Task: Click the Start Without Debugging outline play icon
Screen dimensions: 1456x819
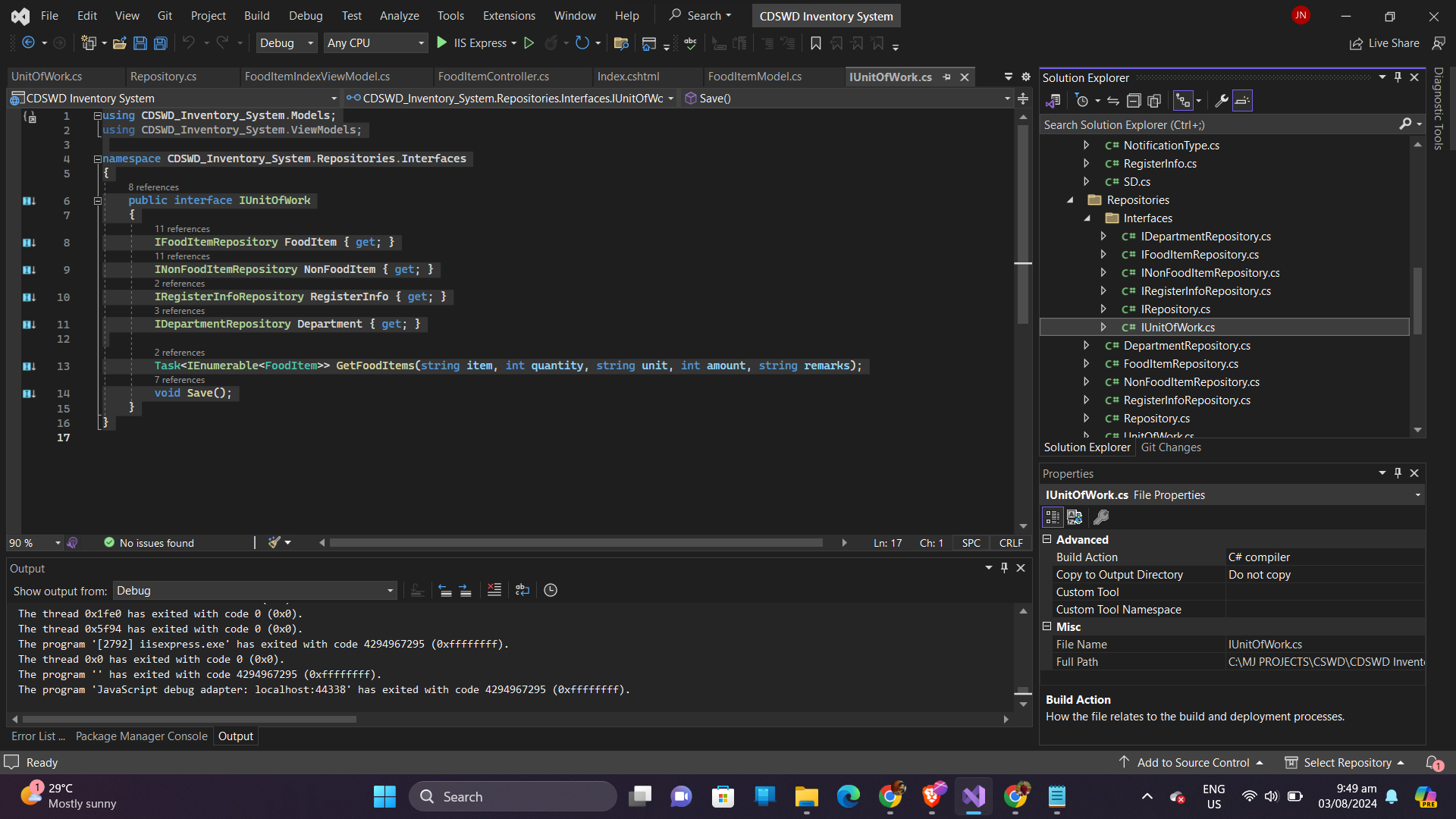Action: [x=529, y=43]
